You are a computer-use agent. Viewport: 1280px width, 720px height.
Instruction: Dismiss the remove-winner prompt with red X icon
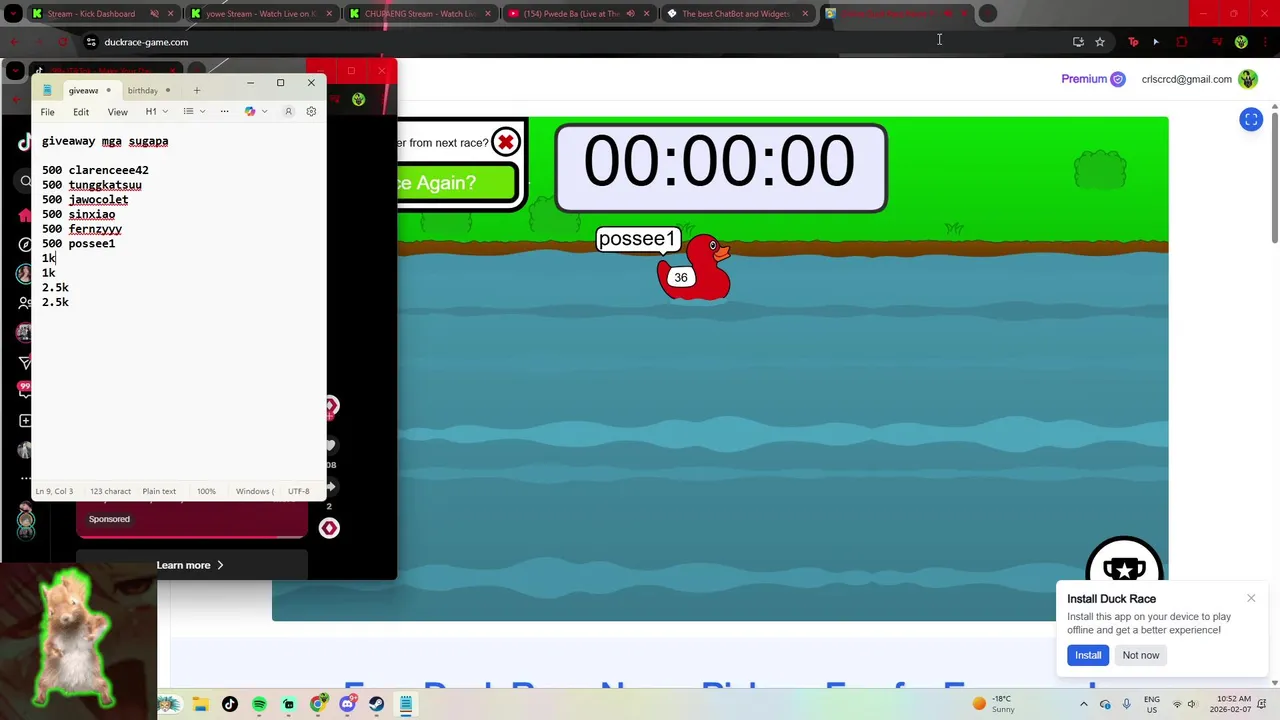506,142
